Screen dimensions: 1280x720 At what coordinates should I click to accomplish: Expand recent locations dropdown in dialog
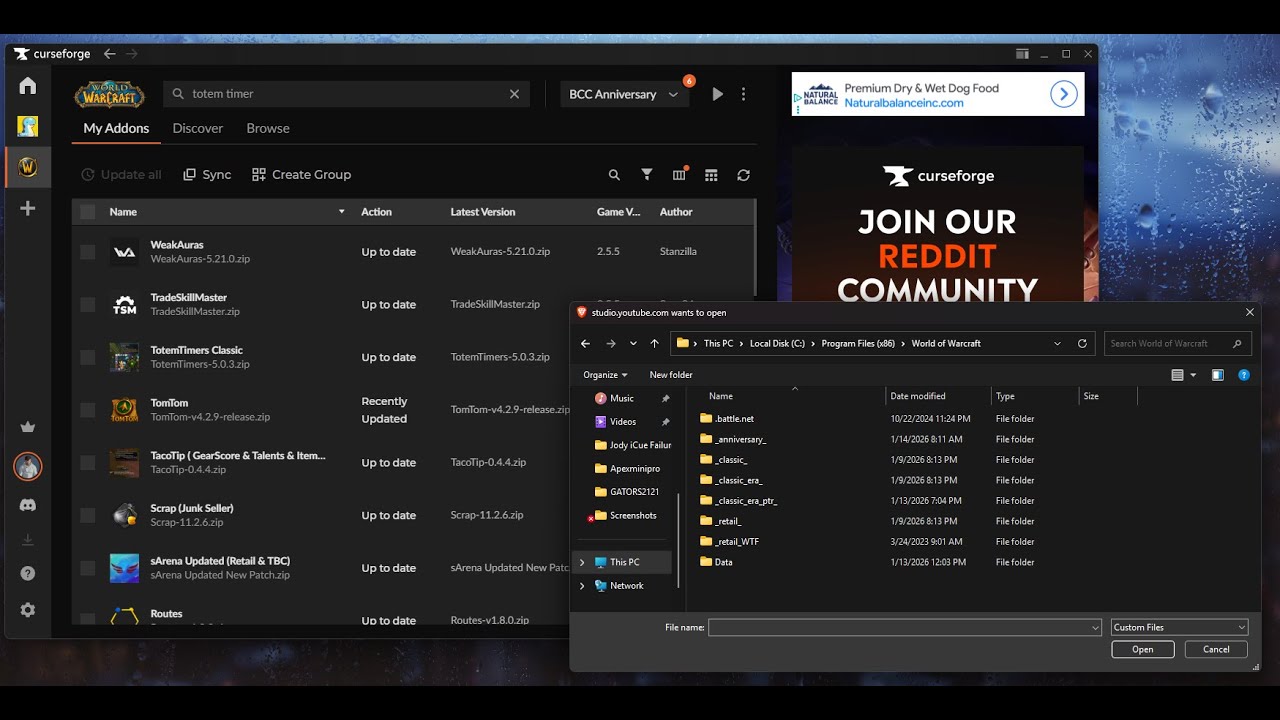point(633,343)
